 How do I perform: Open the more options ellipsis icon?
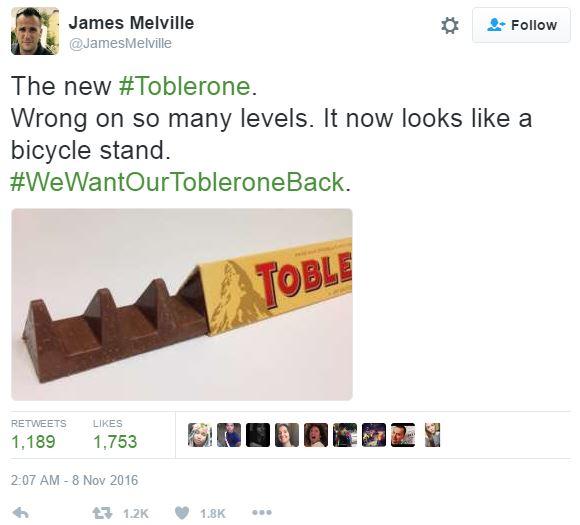point(262,512)
